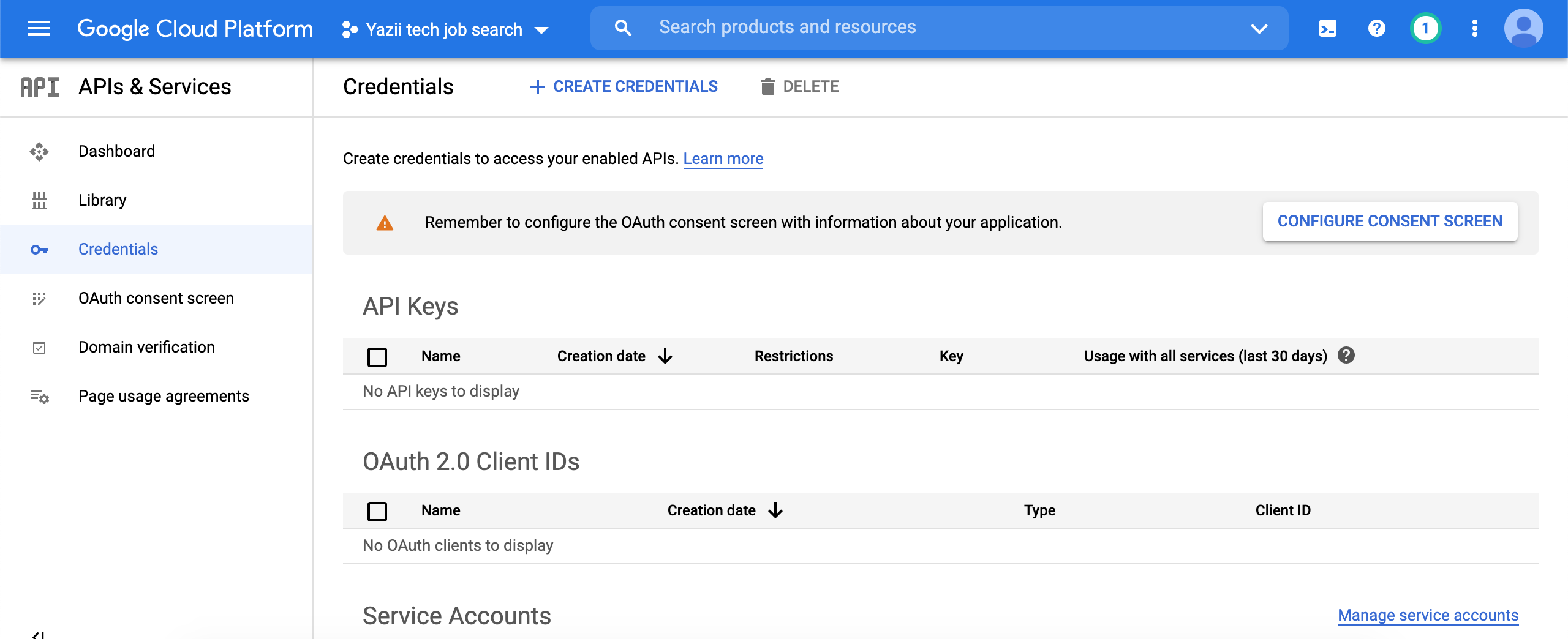Click the Name column header in API Keys
The image size is (1568, 639).
441,356
